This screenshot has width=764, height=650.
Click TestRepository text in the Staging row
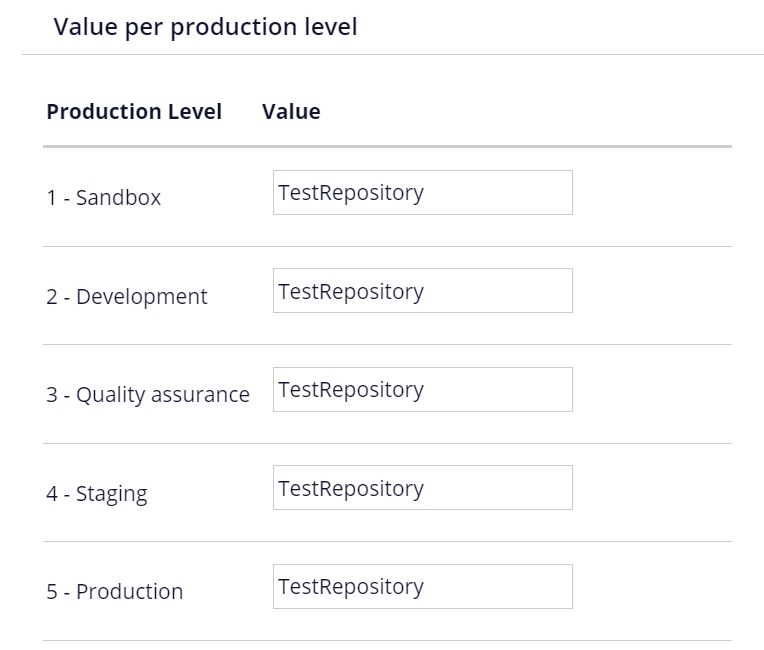pos(351,489)
